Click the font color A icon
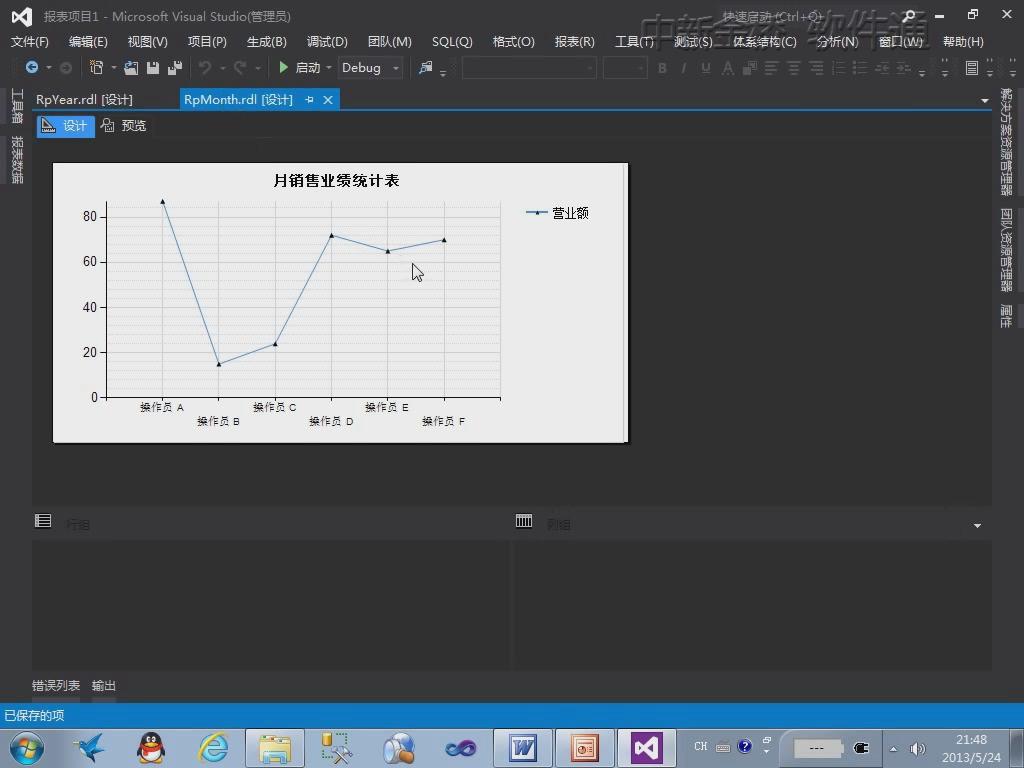This screenshot has height=768, width=1024. pos(728,68)
